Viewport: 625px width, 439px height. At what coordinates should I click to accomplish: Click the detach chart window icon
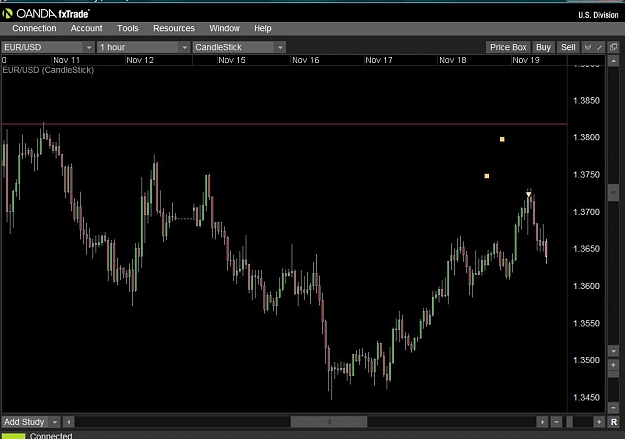point(613,47)
